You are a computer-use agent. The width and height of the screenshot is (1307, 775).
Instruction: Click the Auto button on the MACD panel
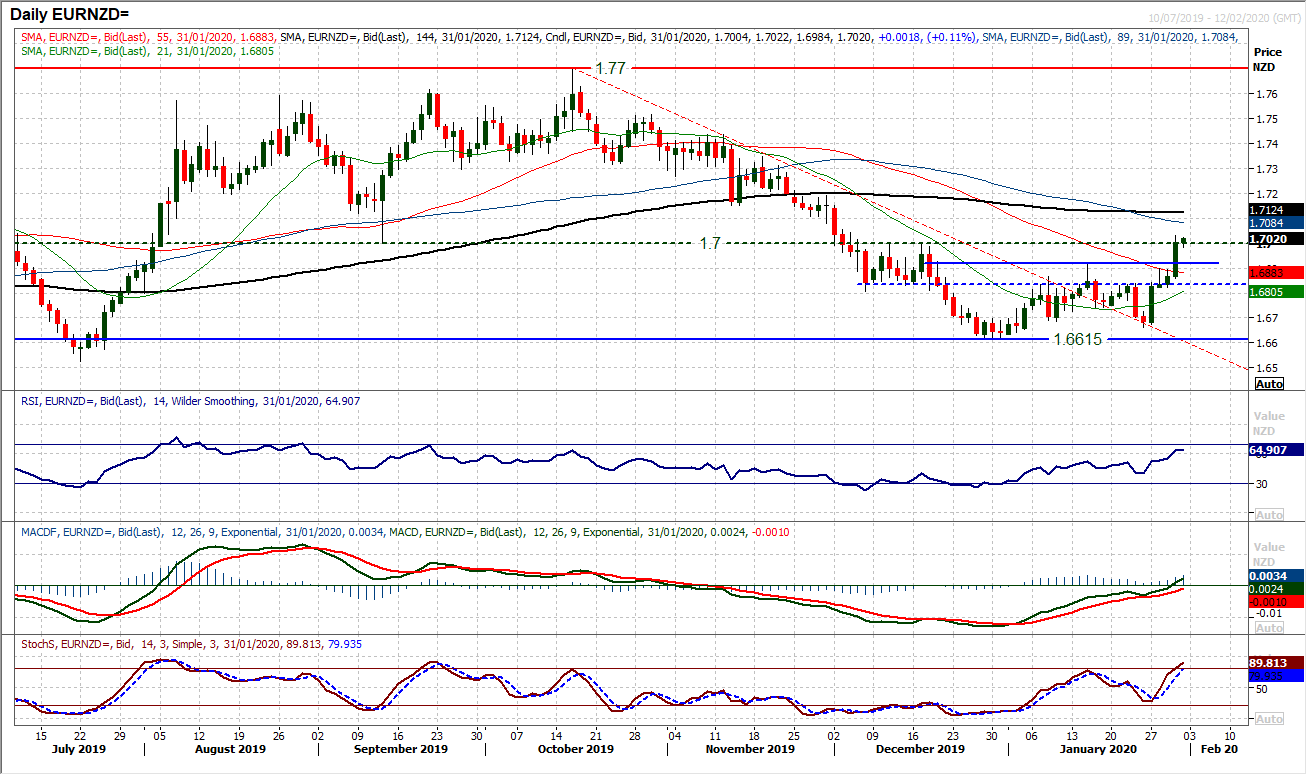pyautogui.click(x=1269, y=627)
